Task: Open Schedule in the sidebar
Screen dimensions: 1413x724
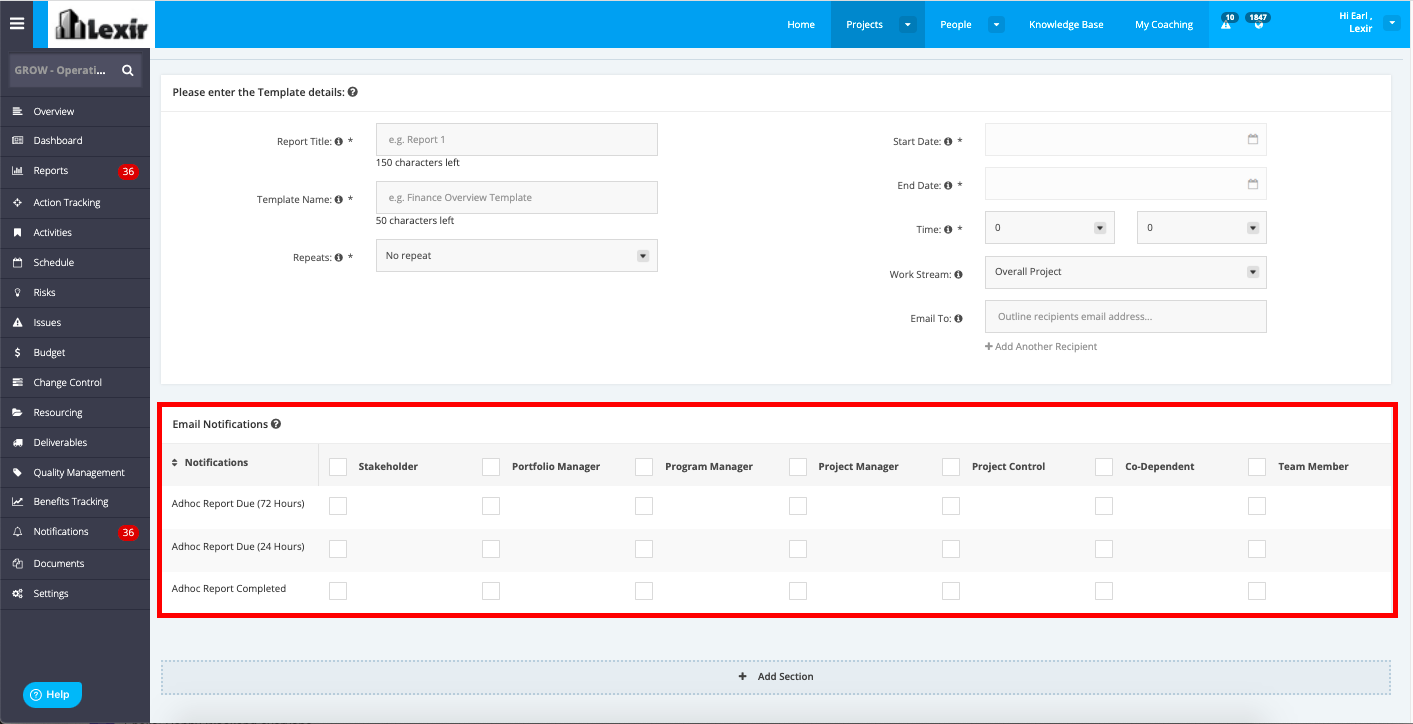Action: click(x=75, y=263)
